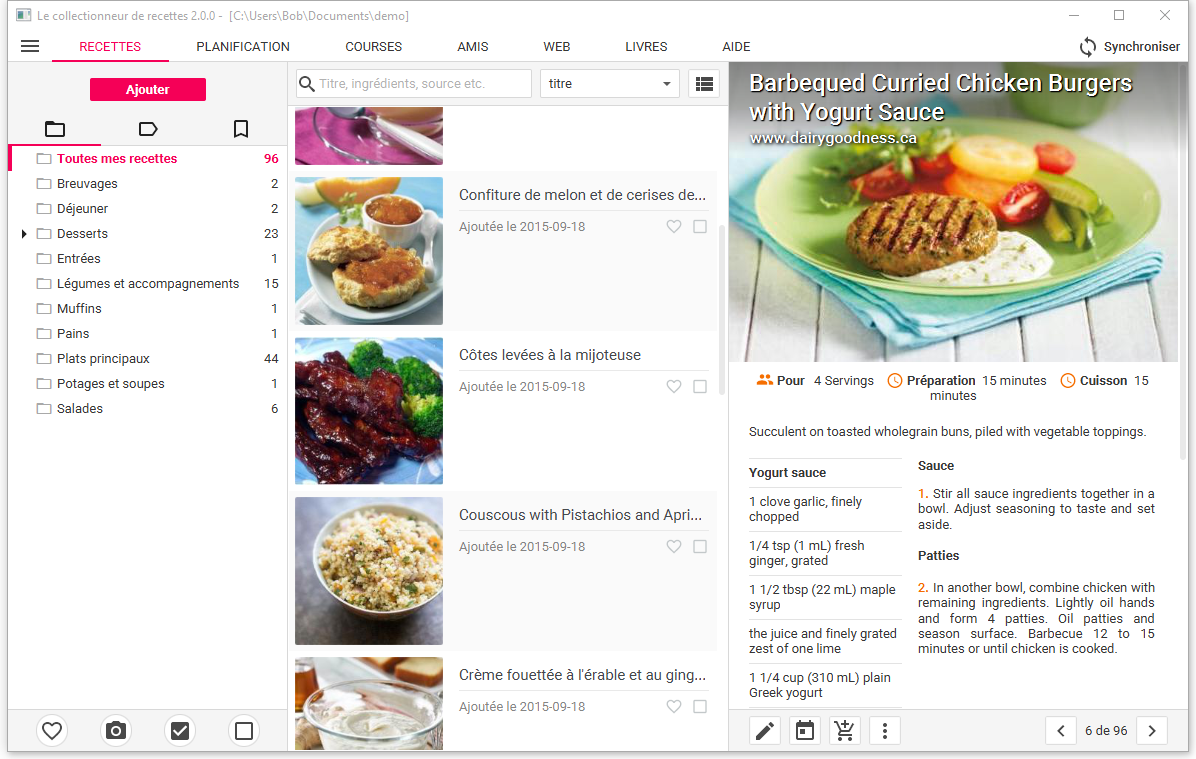
Task: Open the COURSES tab
Action: pyautogui.click(x=373, y=47)
